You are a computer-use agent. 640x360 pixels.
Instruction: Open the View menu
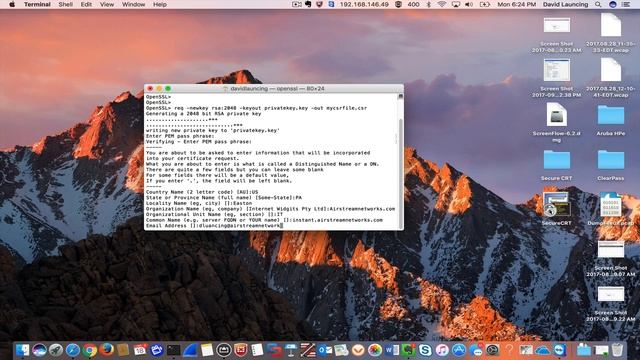[107, 4]
